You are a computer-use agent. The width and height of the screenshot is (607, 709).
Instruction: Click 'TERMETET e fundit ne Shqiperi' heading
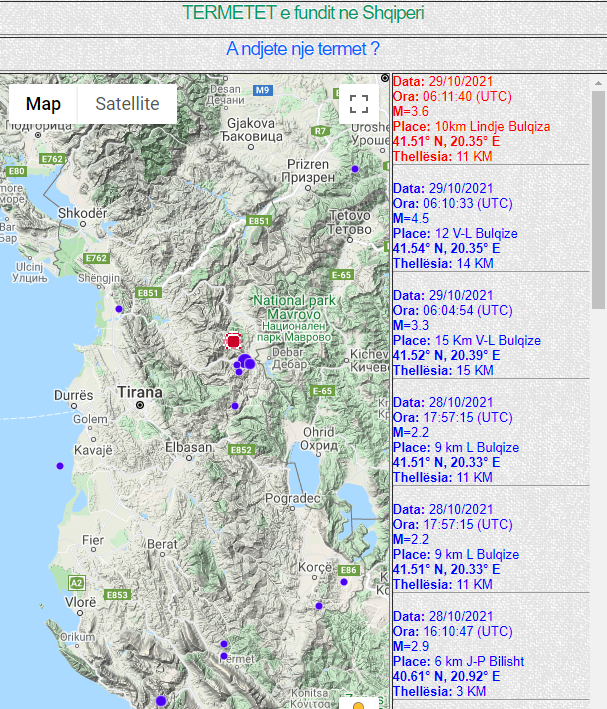pyautogui.click(x=303, y=13)
